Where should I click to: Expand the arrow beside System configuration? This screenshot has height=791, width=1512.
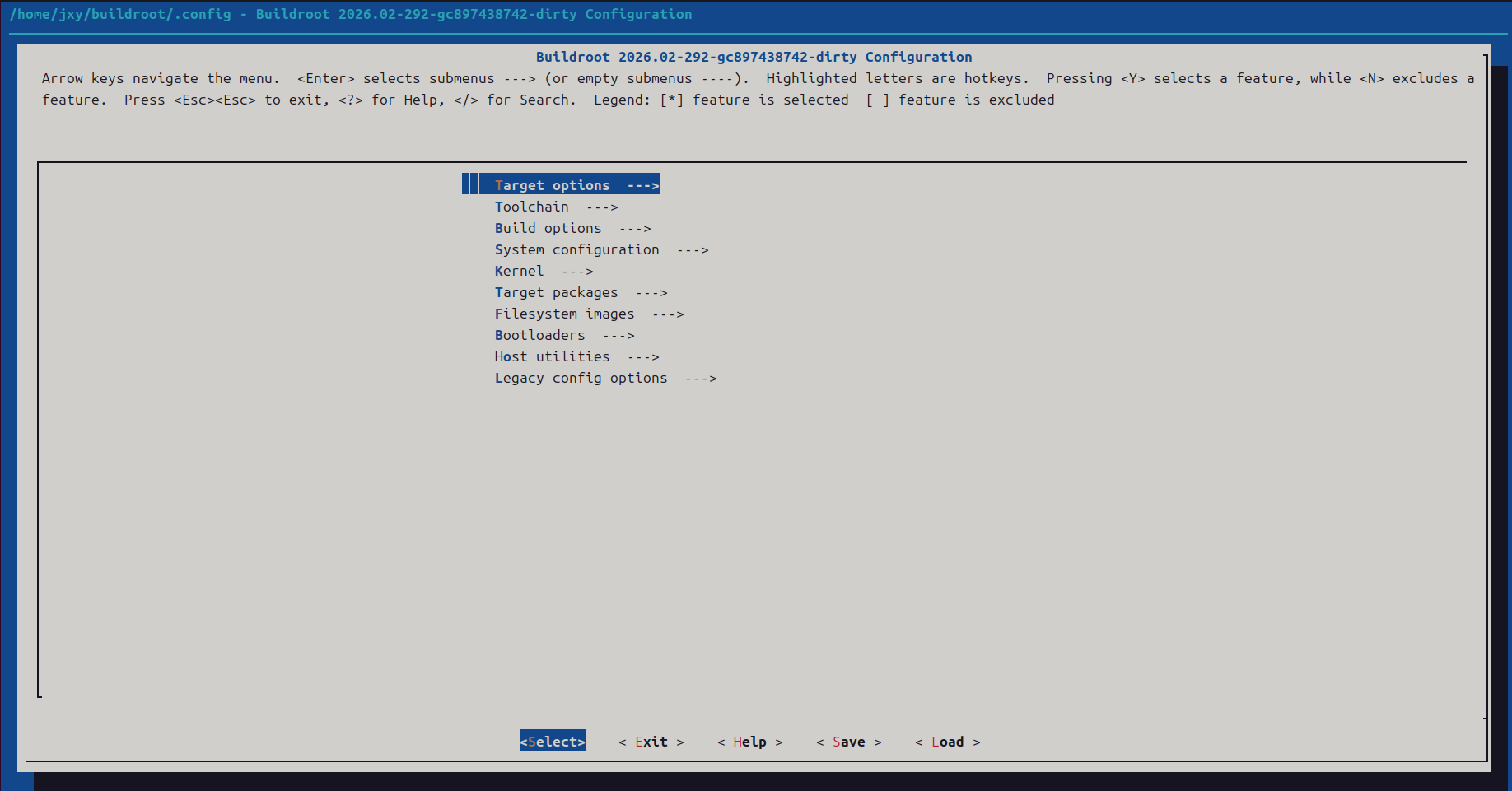click(693, 249)
